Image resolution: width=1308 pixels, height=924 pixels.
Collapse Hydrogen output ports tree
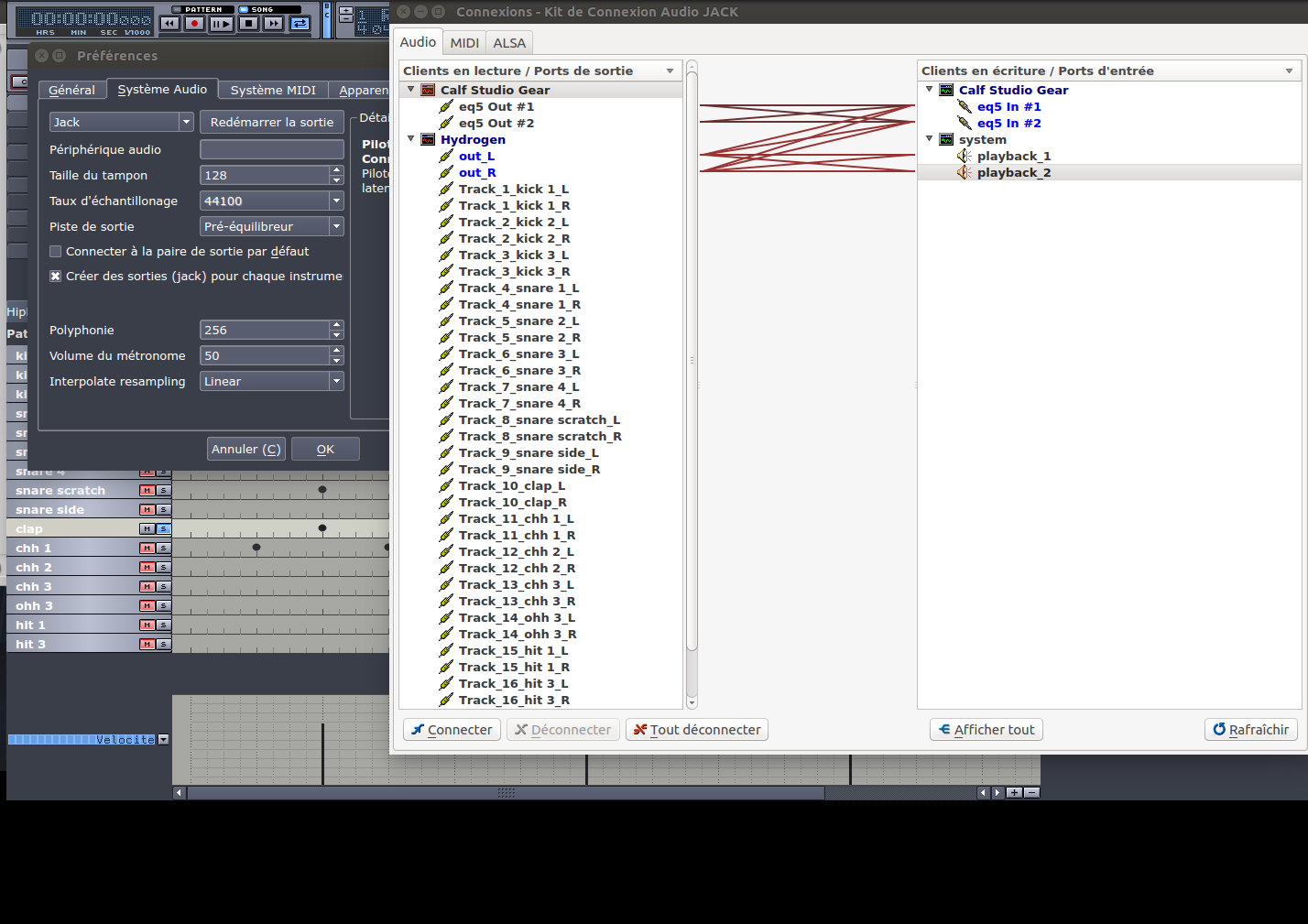411,139
